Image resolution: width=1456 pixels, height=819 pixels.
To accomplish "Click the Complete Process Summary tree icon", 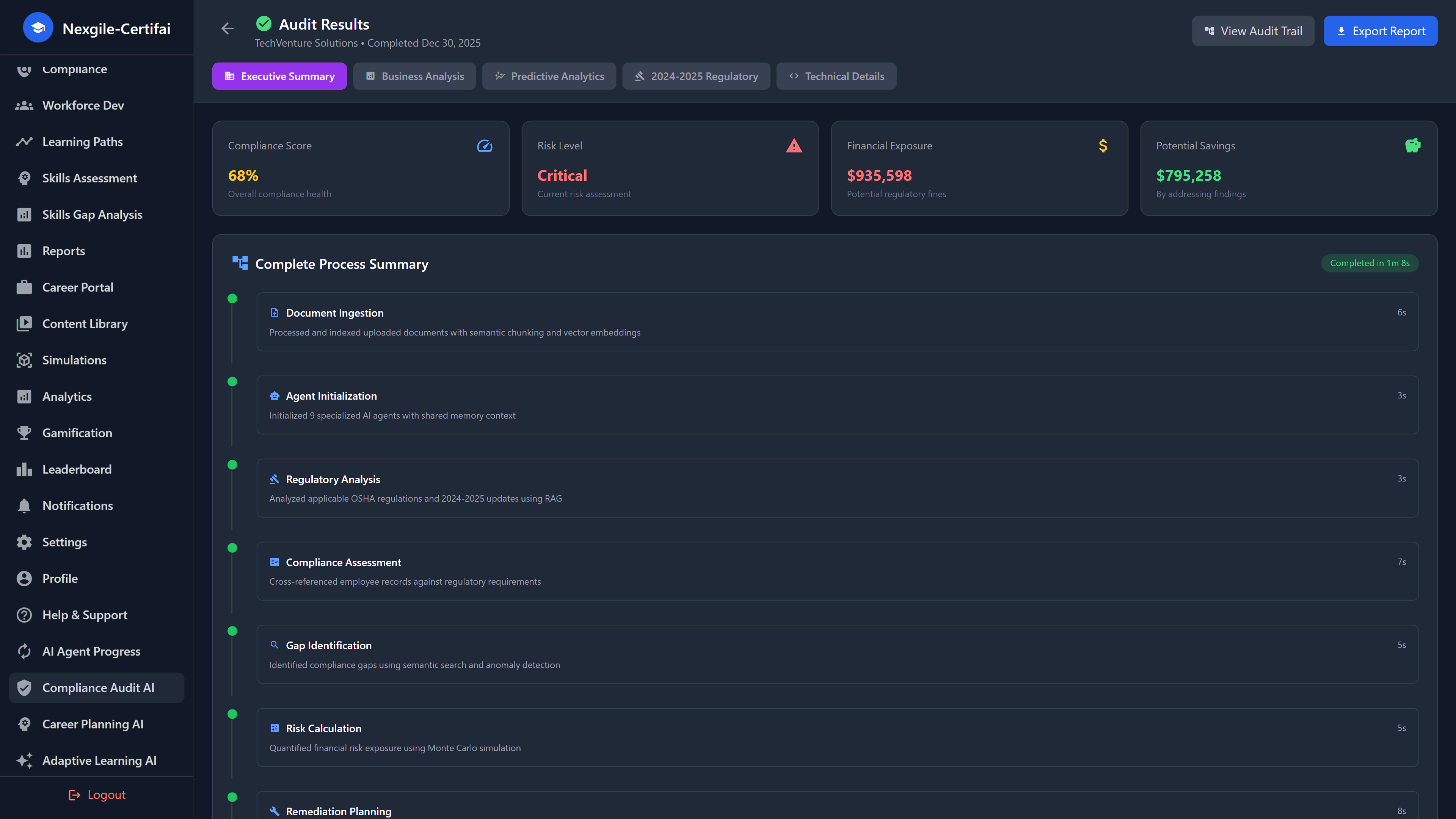I will coord(240,264).
